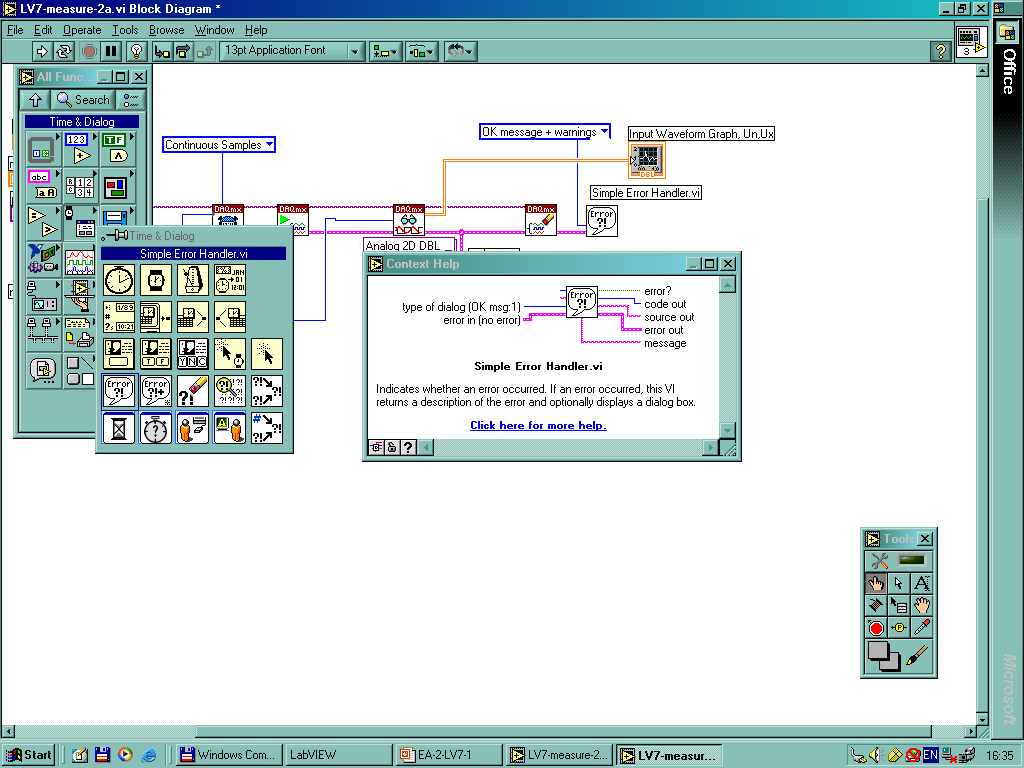Open the Analog 2D DBL polymorphic selector
Viewport: 1024px width, 768px height.
[410, 246]
